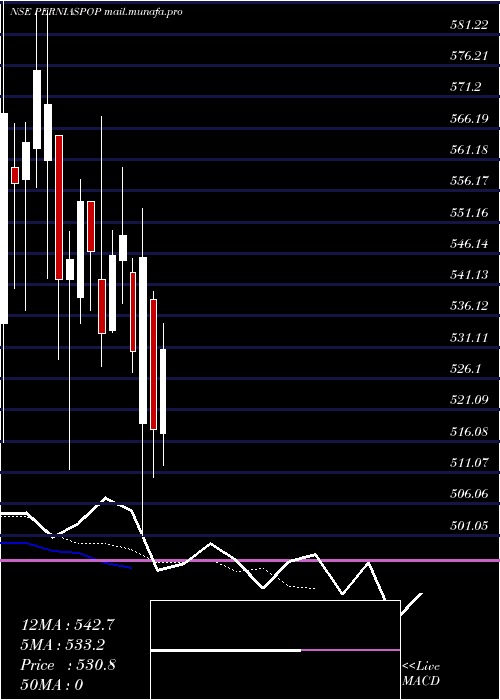This screenshot has height=700, width=500.
Task: Click the 541.13 price label
Action: [x=469, y=275]
